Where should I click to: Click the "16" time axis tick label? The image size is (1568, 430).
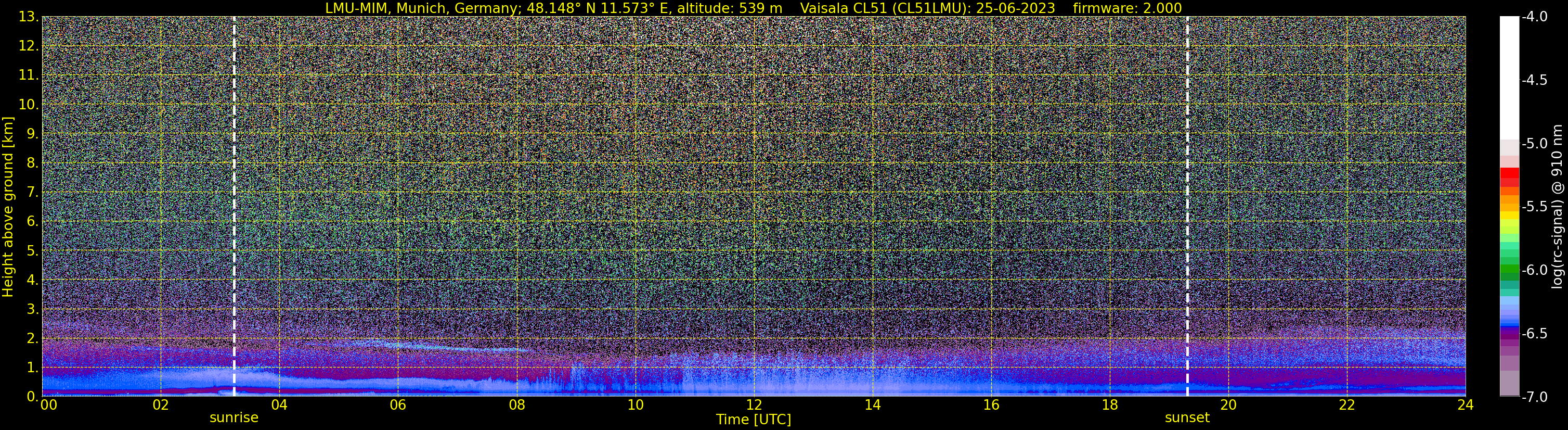pyautogui.click(x=991, y=405)
